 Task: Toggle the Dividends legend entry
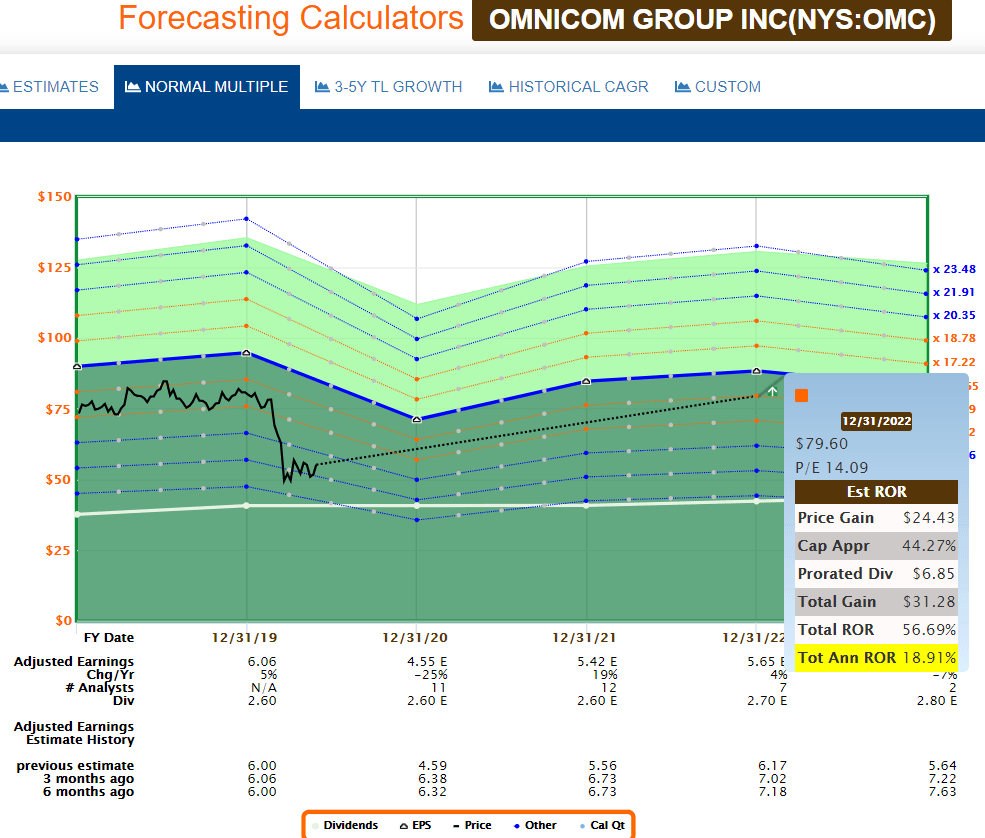pyautogui.click(x=346, y=825)
